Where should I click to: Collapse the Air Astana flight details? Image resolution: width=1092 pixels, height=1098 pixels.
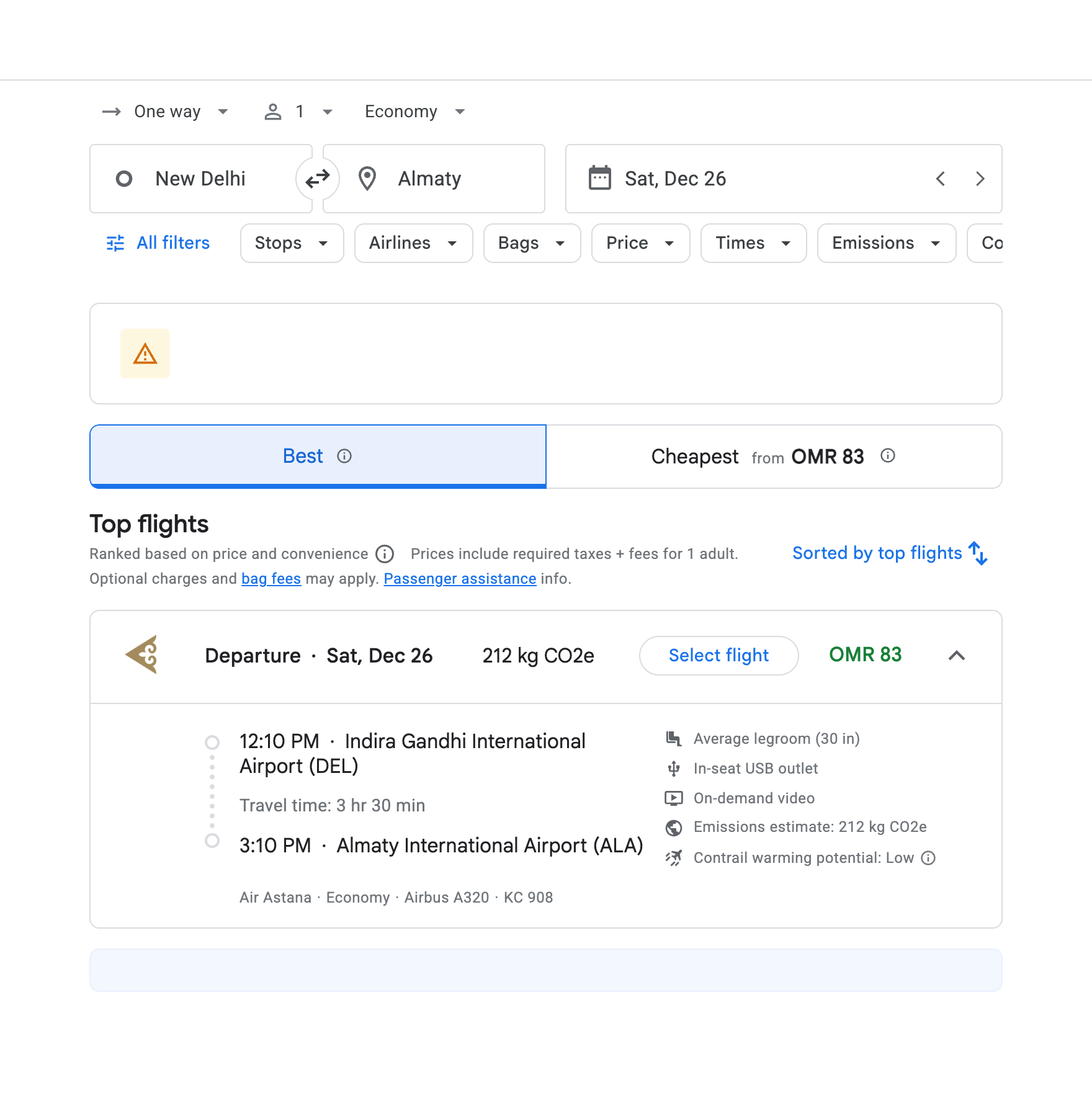pos(957,656)
